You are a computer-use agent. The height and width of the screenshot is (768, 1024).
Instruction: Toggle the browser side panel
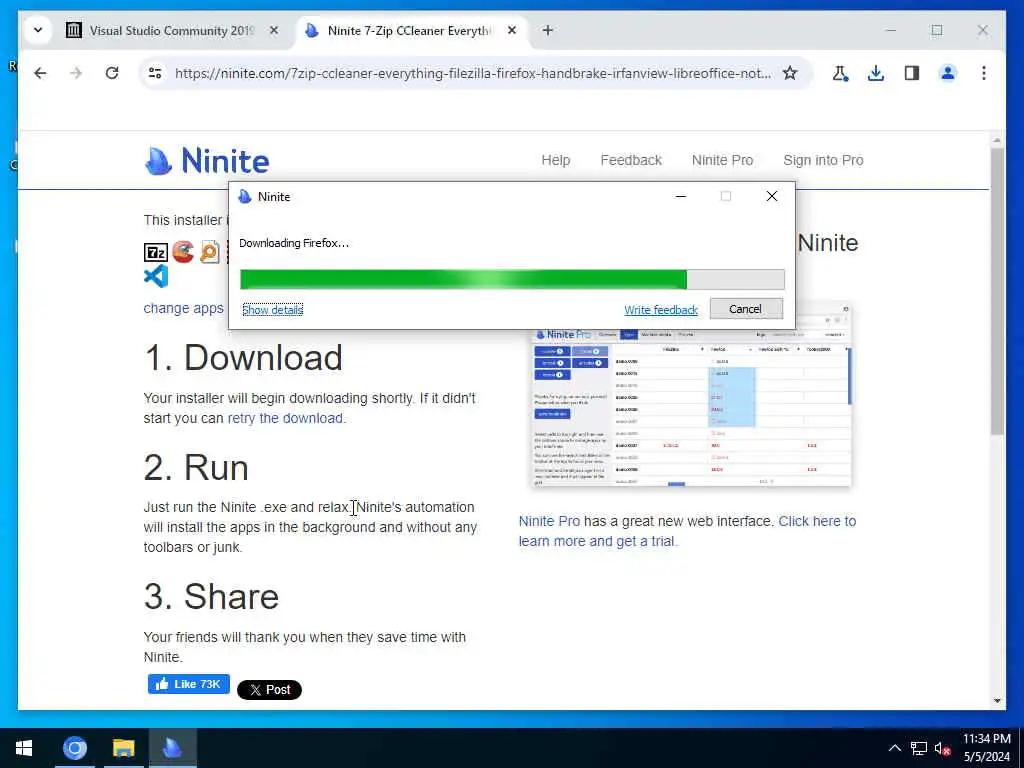(912, 73)
